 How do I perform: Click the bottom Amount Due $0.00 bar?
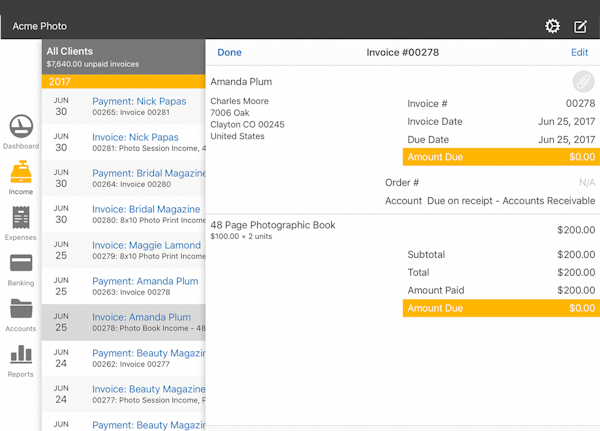[501, 308]
